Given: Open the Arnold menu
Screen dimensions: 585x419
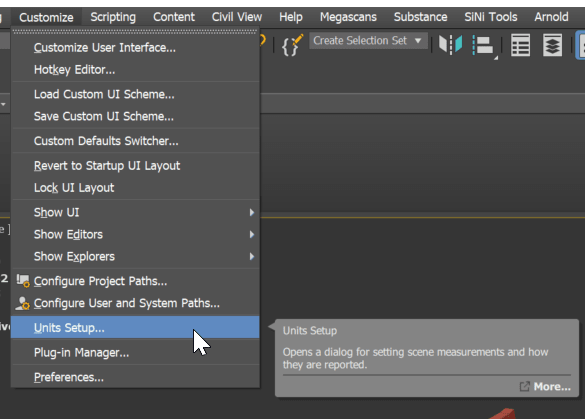Looking at the screenshot, I should (551, 17).
